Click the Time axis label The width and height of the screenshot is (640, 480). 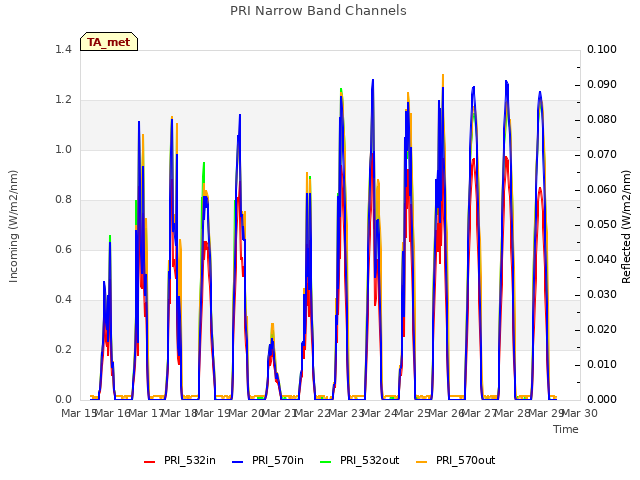pyautogui.click(x=566, y=429)
